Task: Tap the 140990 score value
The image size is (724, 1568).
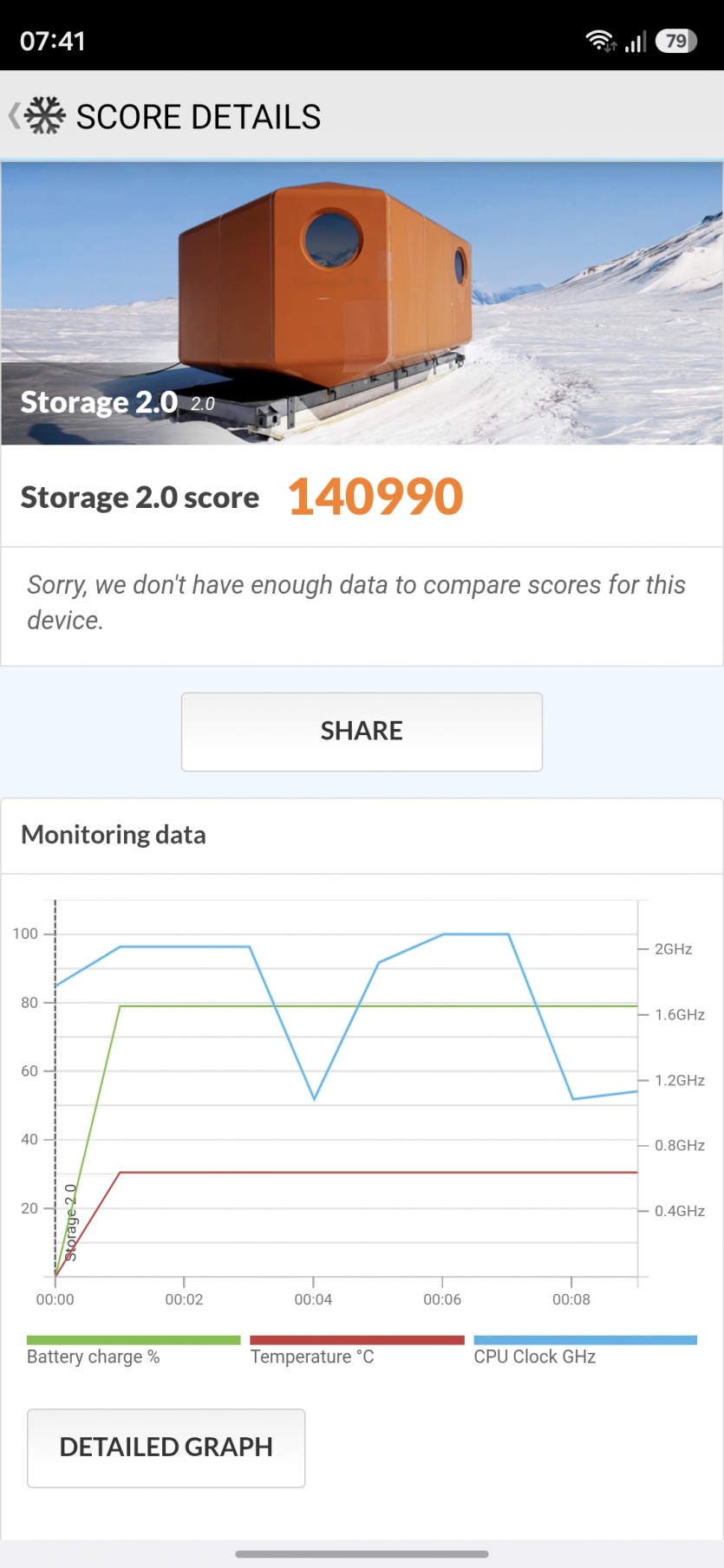Action: coord(375,497)
